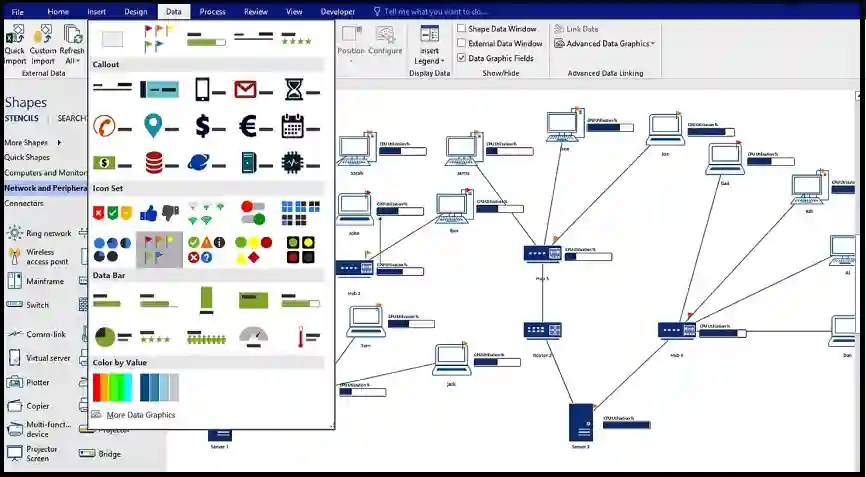Click the Custom Import ribbon button
The height and width of the screenshot is (477, 866).
click(43, 45)
